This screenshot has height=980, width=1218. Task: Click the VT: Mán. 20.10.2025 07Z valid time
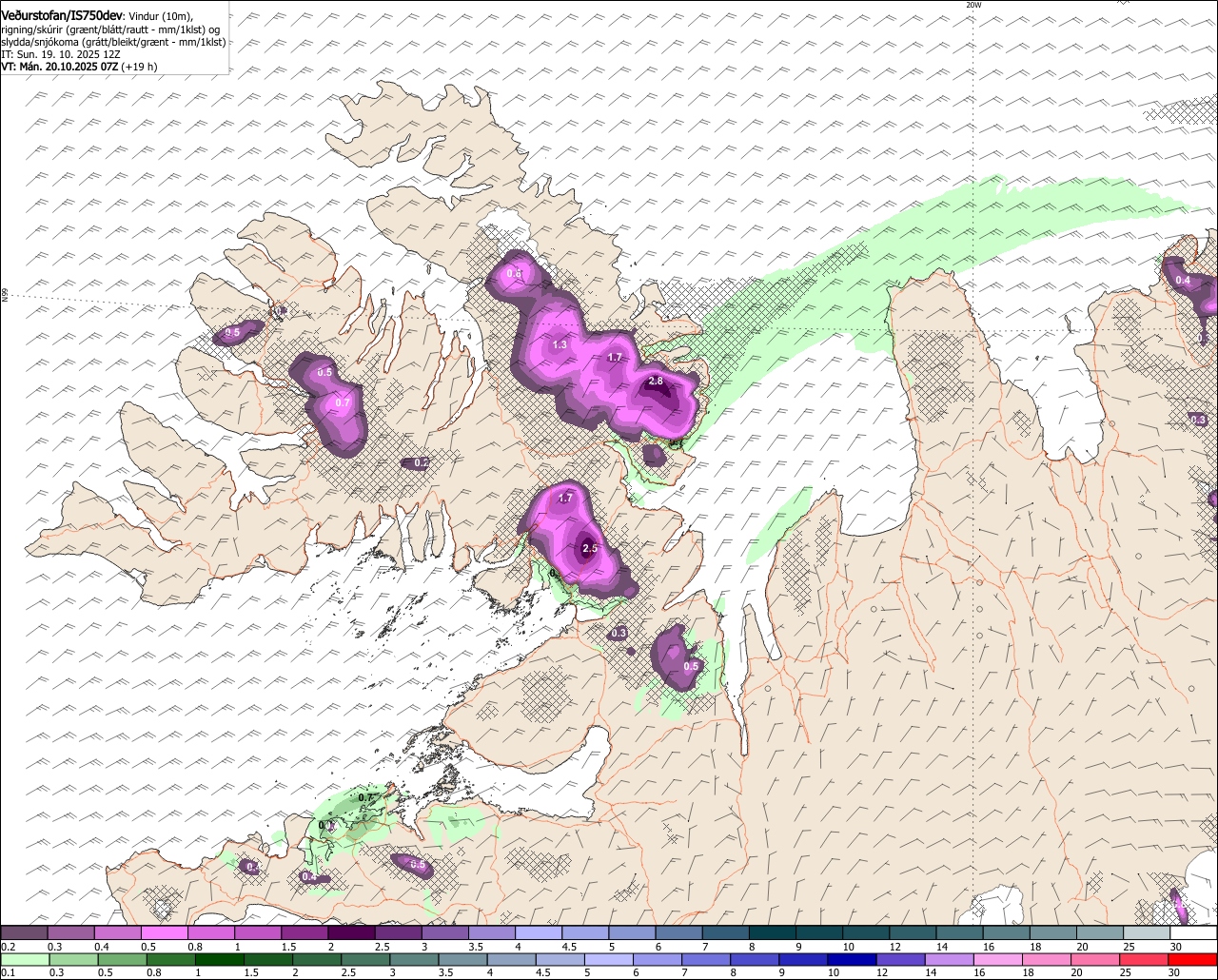coord(59,67)
